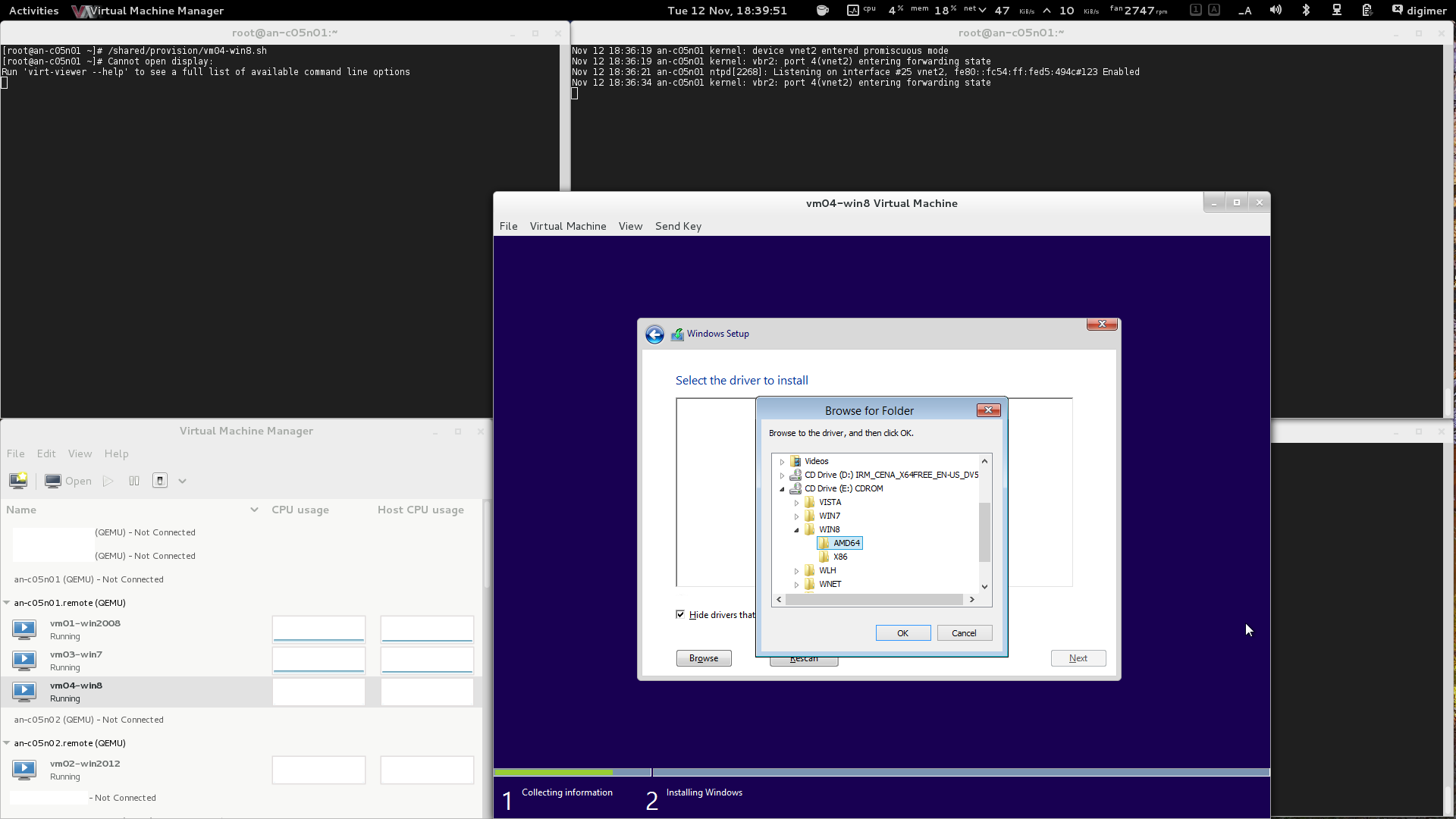Click the Shut Down power icon
1456x819 pixels.
pyautogui.click(x=160, y=481)
